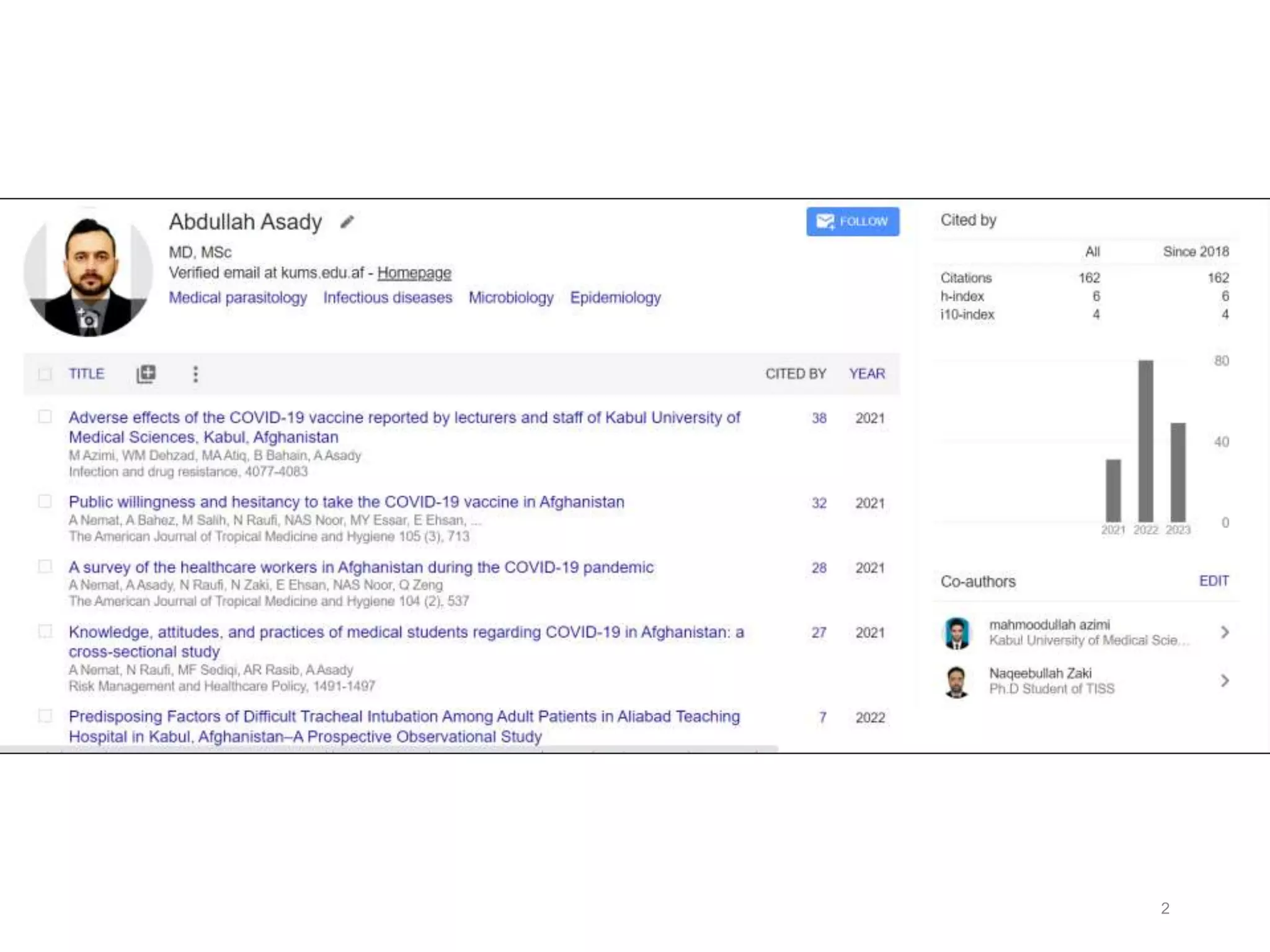Click the 2022 citations bar in chart
This screenshot has width=1270, height=952.
point(1145,441)
